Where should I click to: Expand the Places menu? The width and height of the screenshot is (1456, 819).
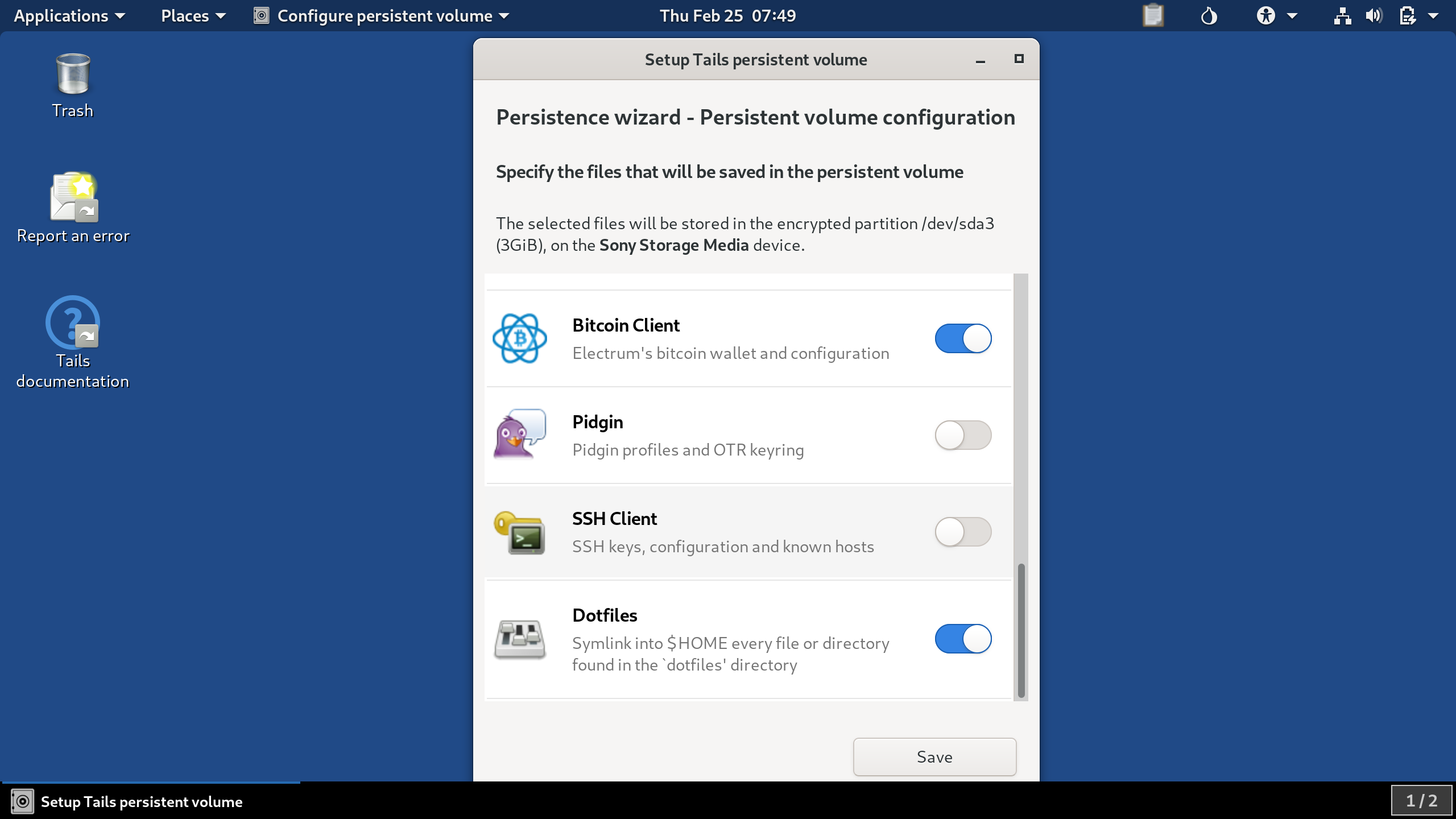(x=192, y=15)
